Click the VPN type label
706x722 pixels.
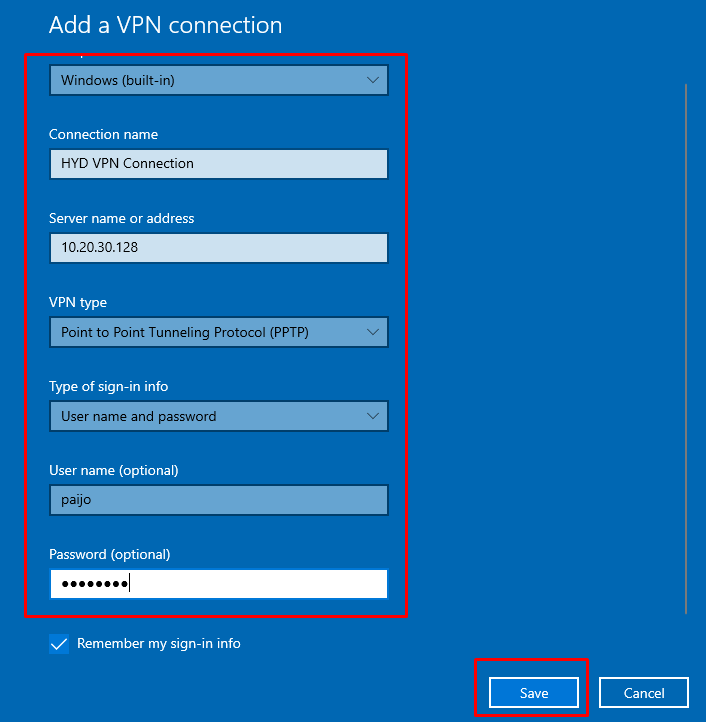(78, 302)
